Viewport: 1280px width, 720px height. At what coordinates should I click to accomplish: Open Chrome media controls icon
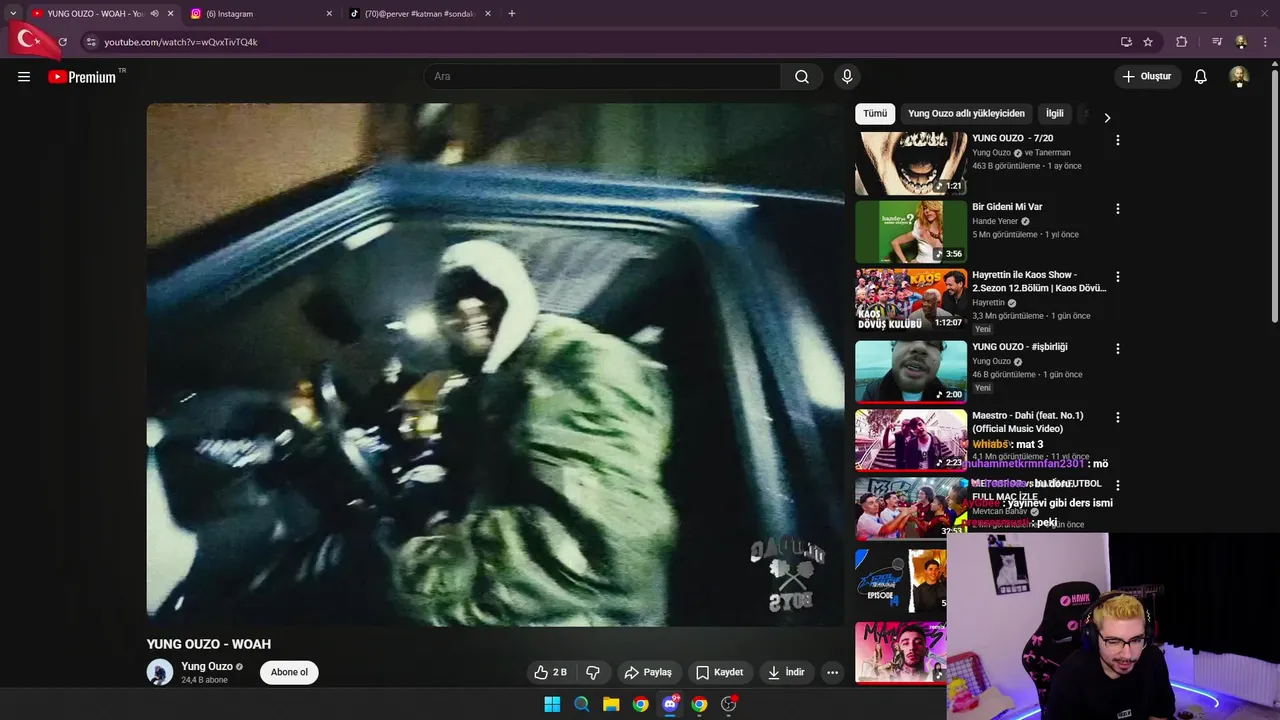[1217, 42]
